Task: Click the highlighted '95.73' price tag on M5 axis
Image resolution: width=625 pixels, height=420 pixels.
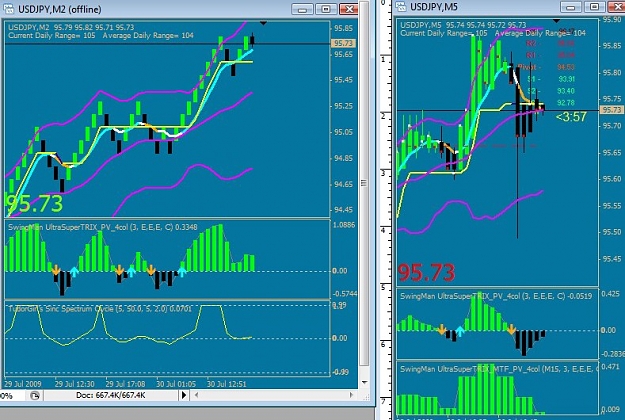Action: [611, 110]
